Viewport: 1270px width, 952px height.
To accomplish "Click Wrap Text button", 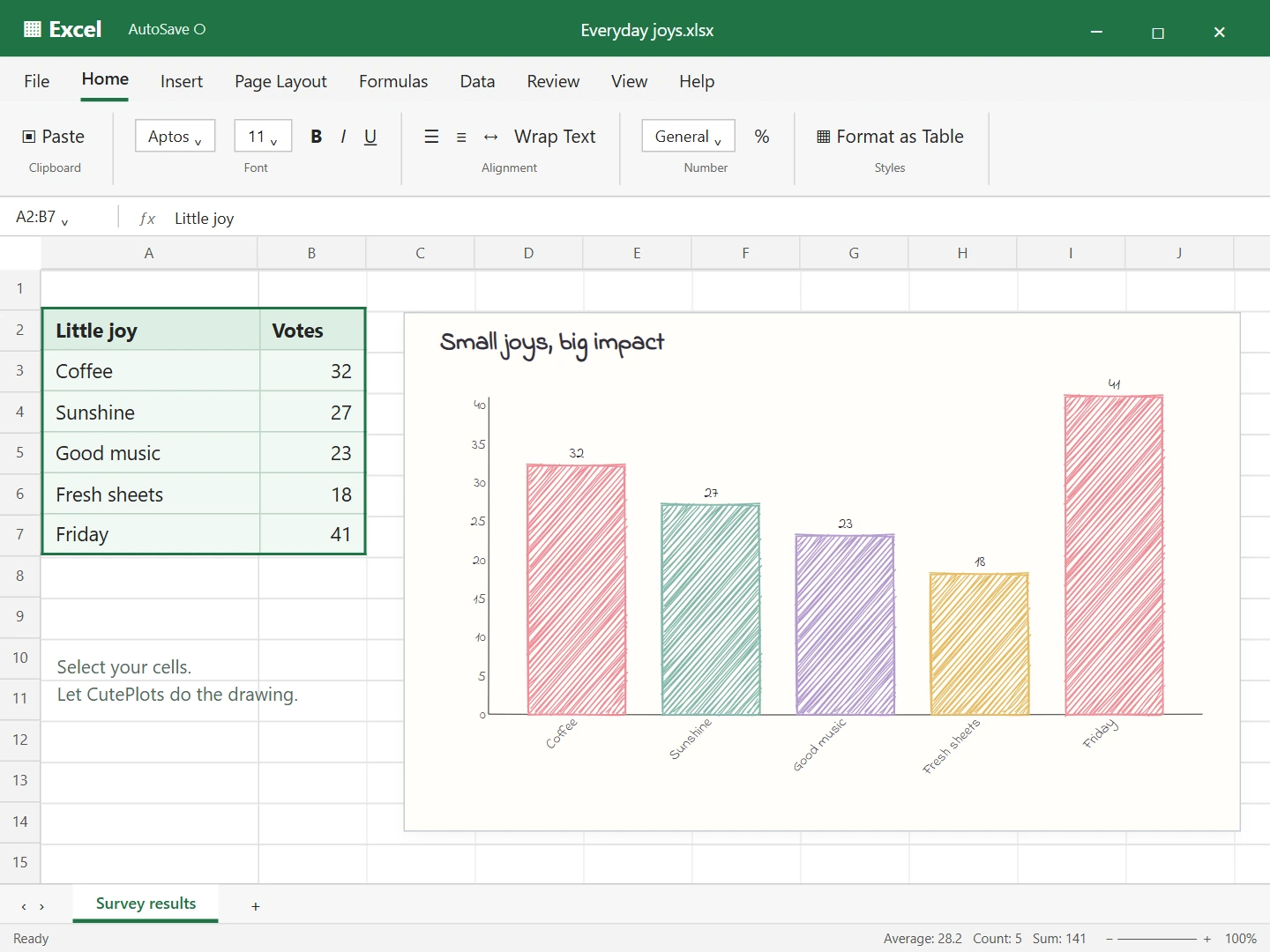I will (x=555, y=137).
